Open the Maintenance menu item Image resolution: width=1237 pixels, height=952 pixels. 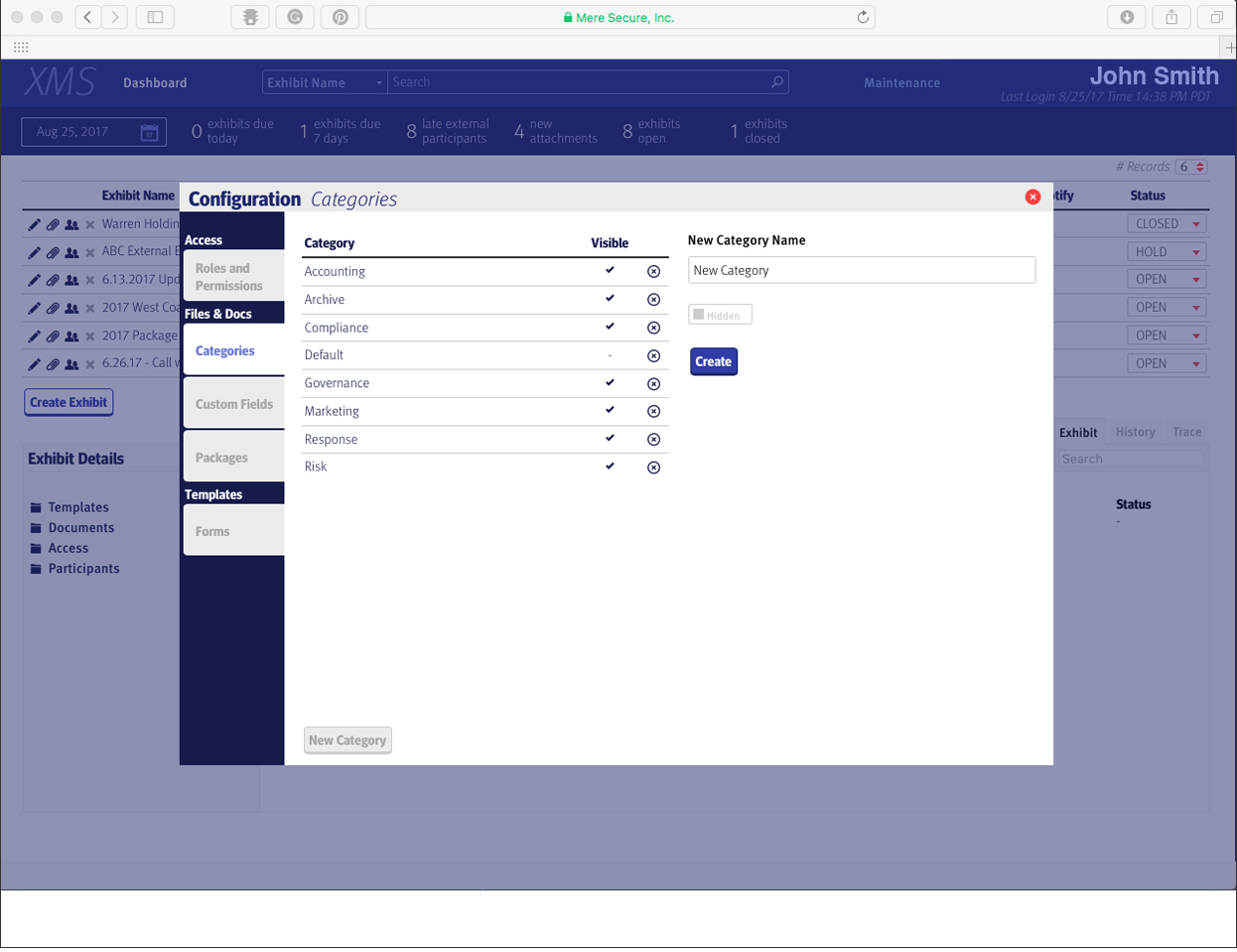click(x=901, y=83)
